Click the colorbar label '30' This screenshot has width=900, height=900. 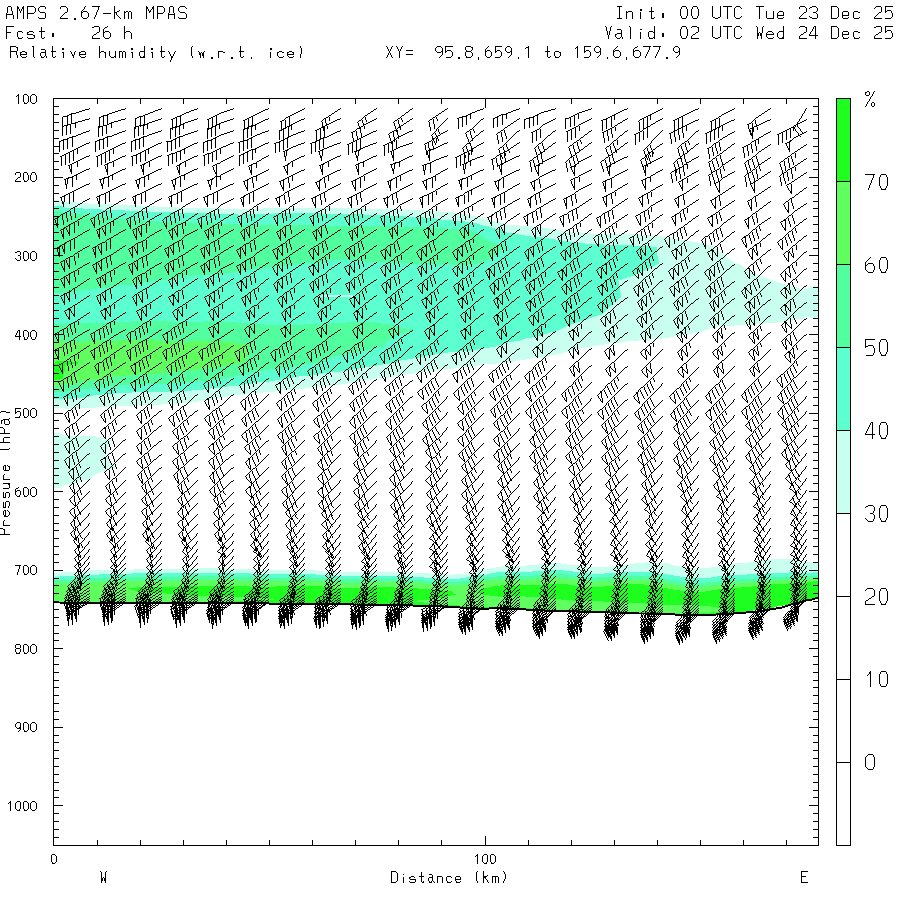coord(876,514)
